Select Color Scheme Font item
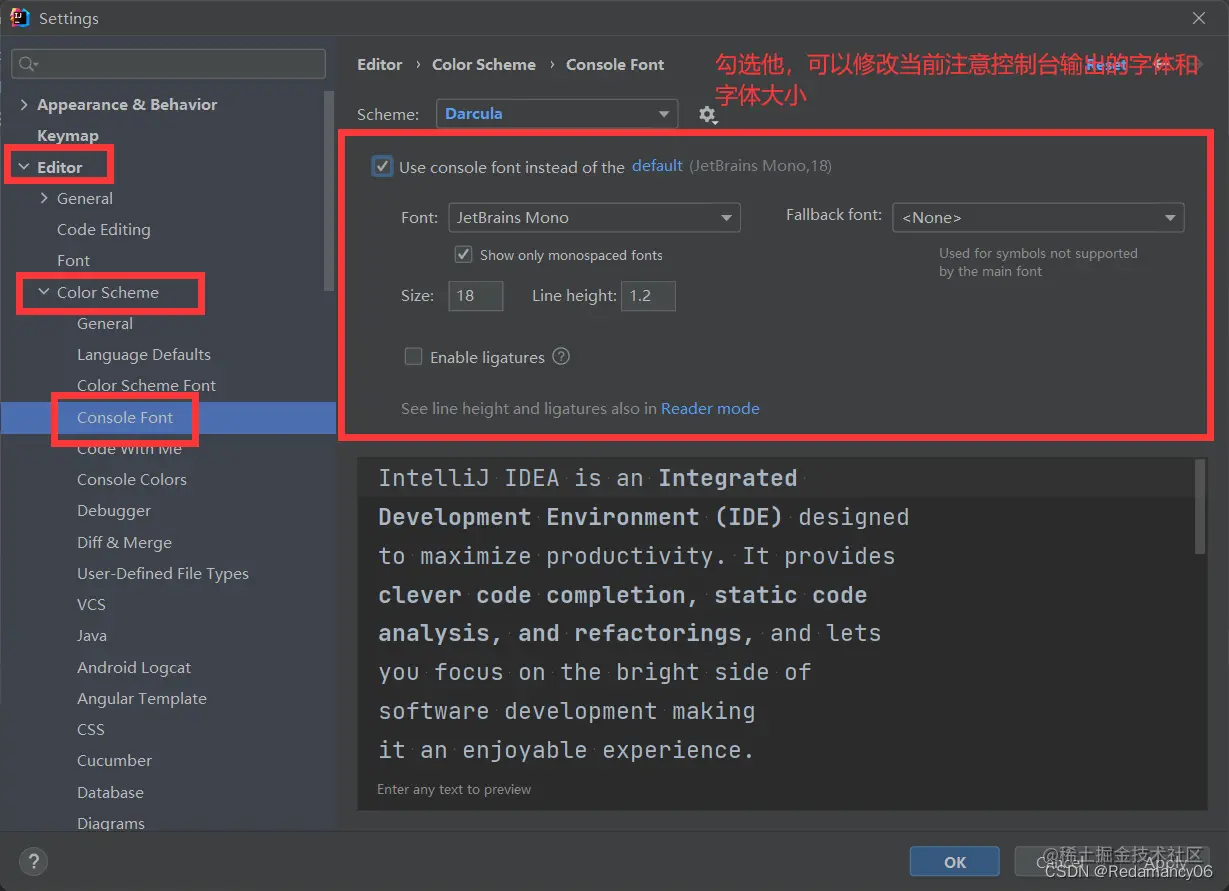 tap(146, 385)
